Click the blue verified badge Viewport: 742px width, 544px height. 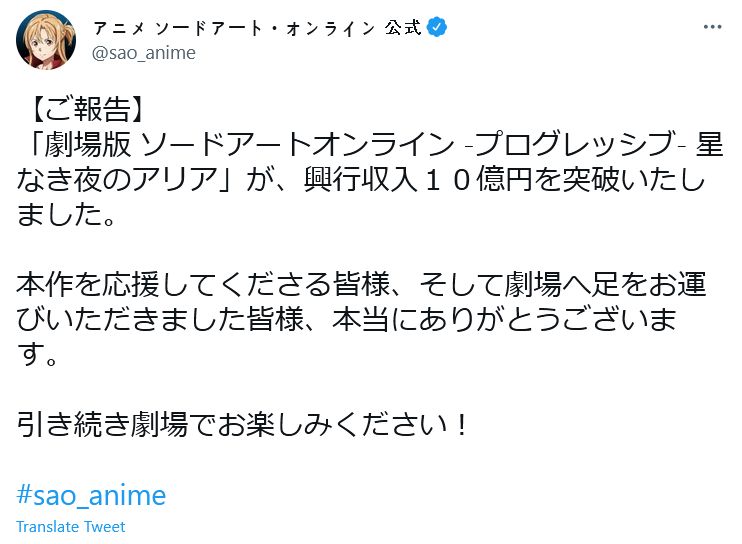tap(436, 28)
